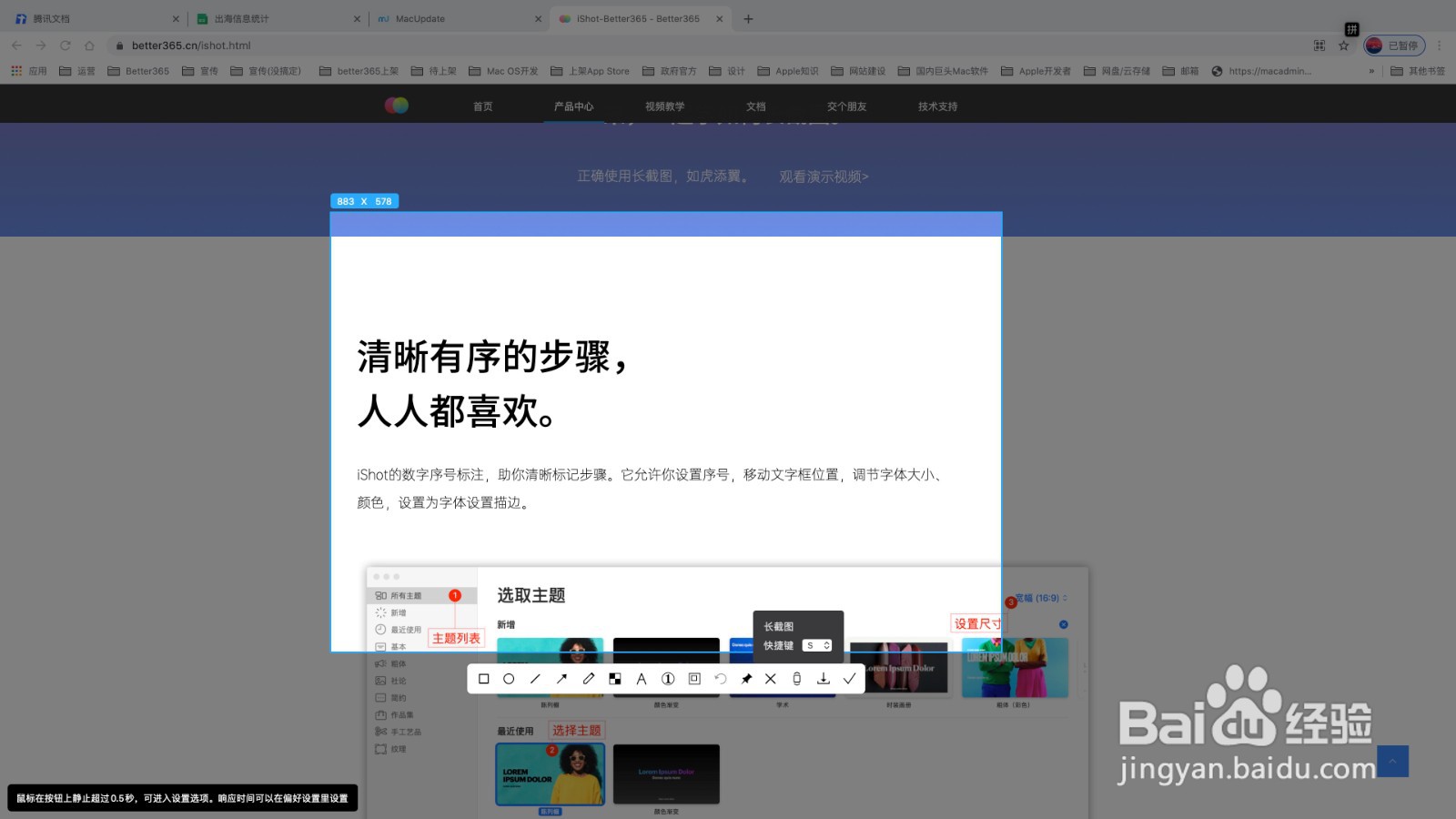
Task: Click the 手工艺品 sidebar row
Action: pos(399,732)
